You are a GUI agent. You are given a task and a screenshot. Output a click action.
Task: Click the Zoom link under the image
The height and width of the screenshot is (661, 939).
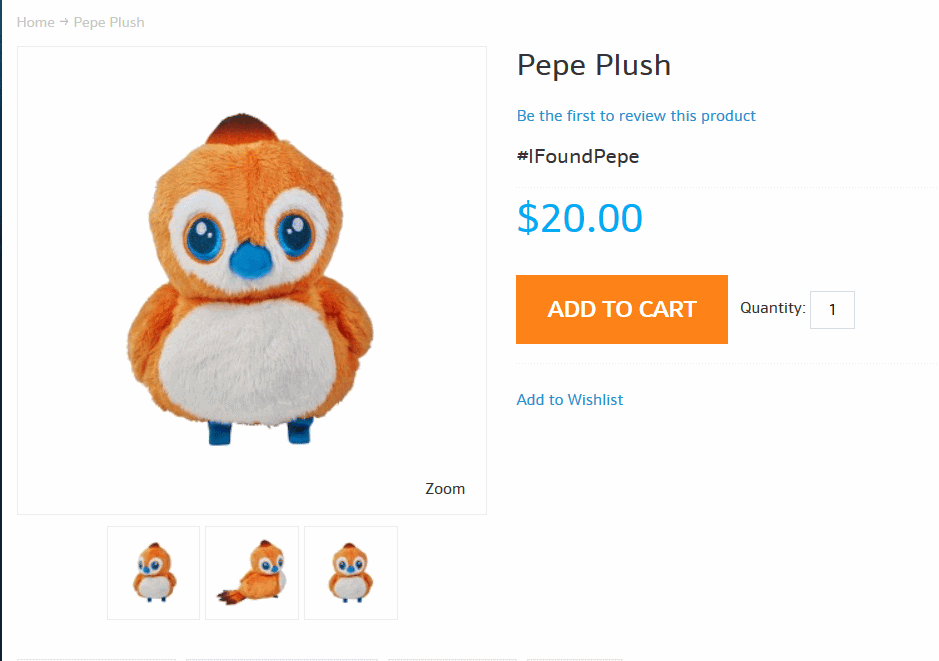pos(445,489)
